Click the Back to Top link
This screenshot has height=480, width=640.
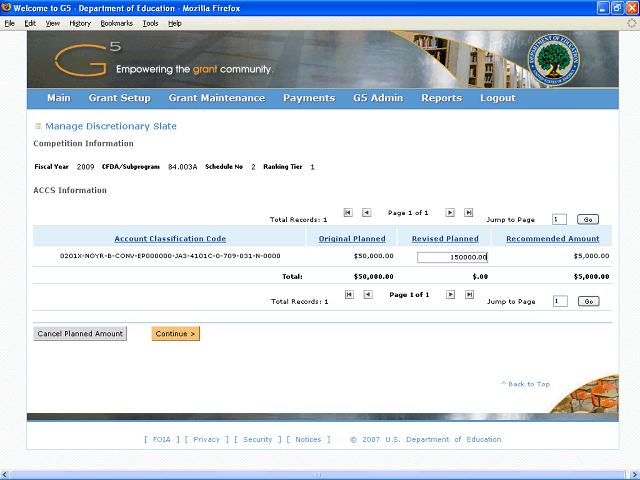[x=526, y=384]
